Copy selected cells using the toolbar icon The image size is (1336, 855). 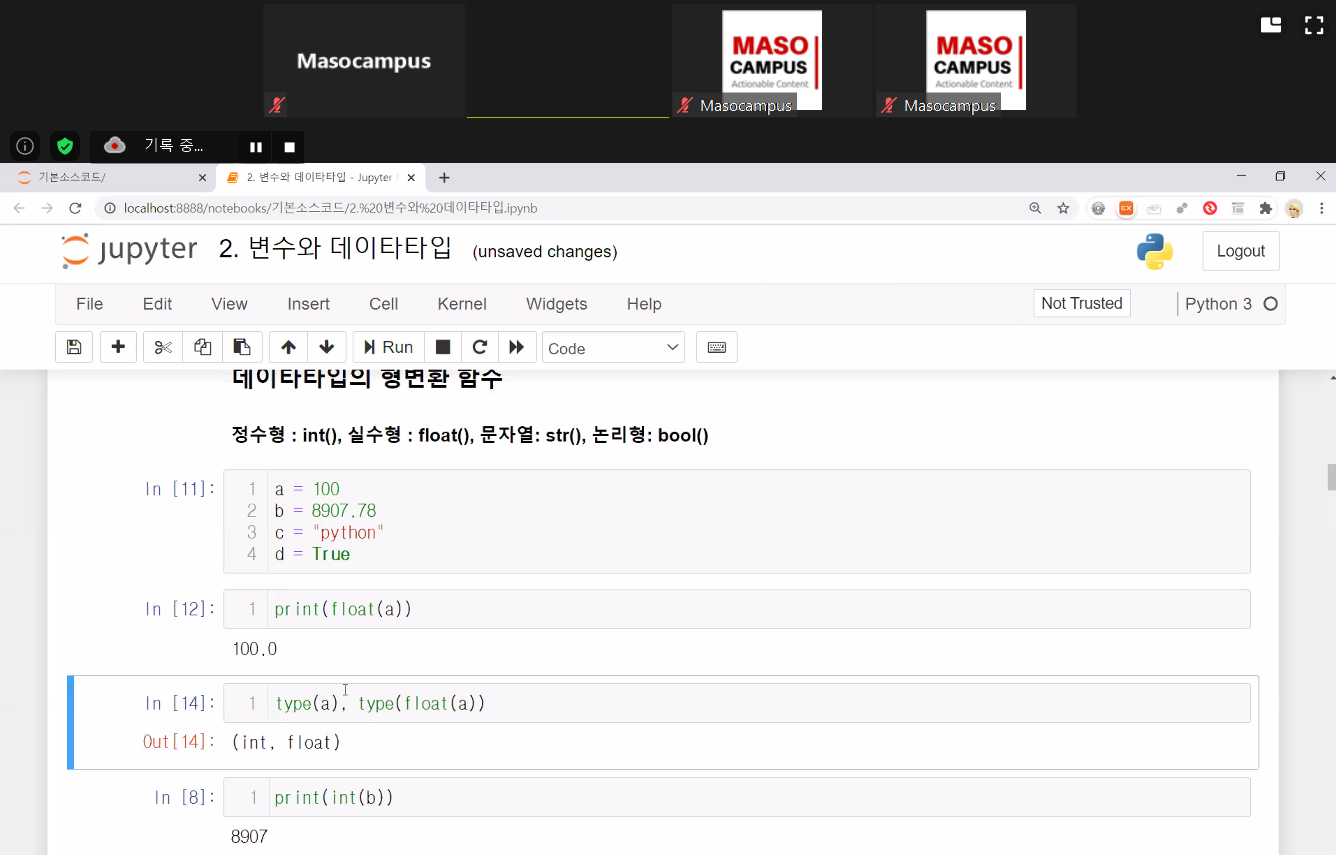pyautogui.click(x=203, y=347)
